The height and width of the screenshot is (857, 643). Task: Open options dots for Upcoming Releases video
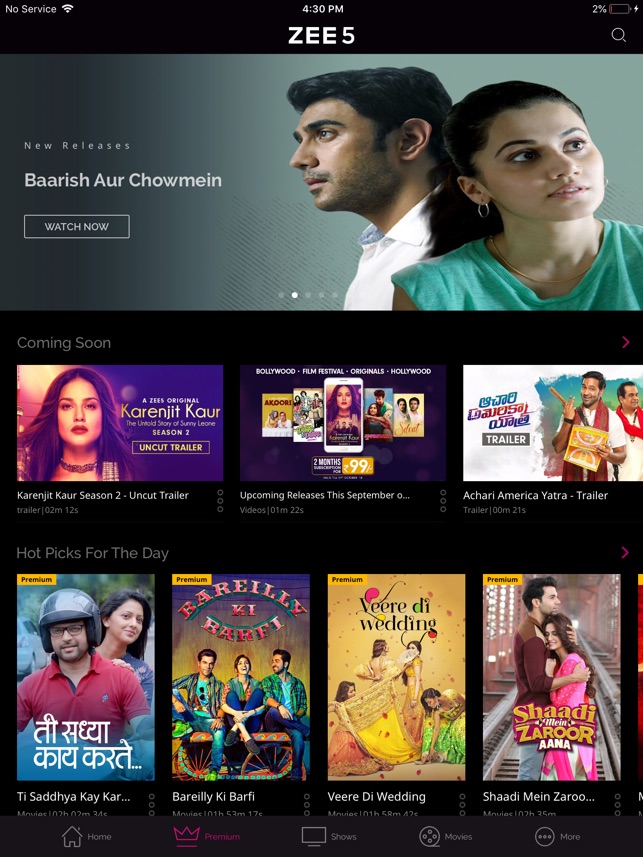pyautogui.click(x=443, y=501)
